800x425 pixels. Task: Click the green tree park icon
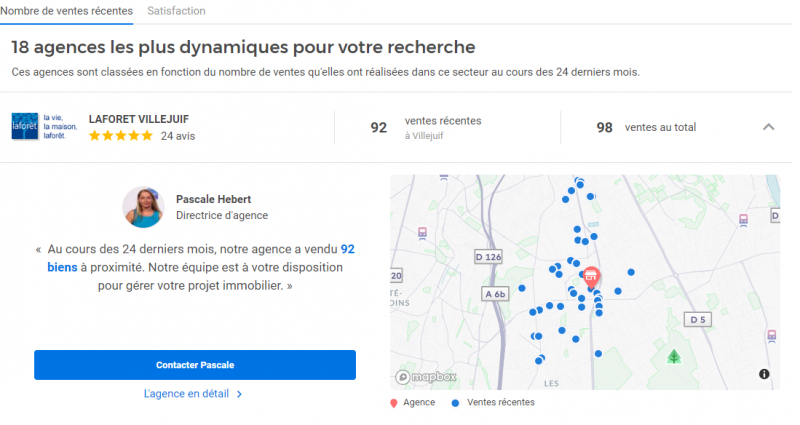(x=675, y=356)
